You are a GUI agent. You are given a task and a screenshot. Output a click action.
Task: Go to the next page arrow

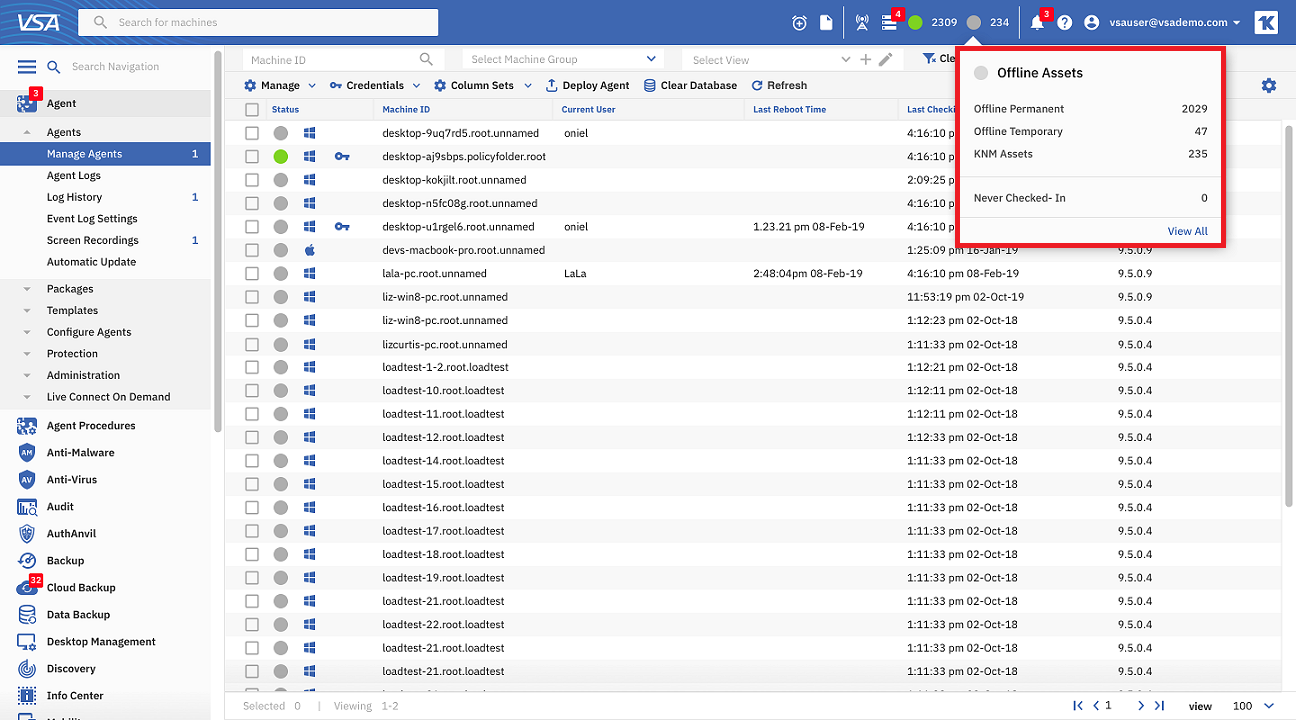pyautogui.click(x=1141, y=706)
